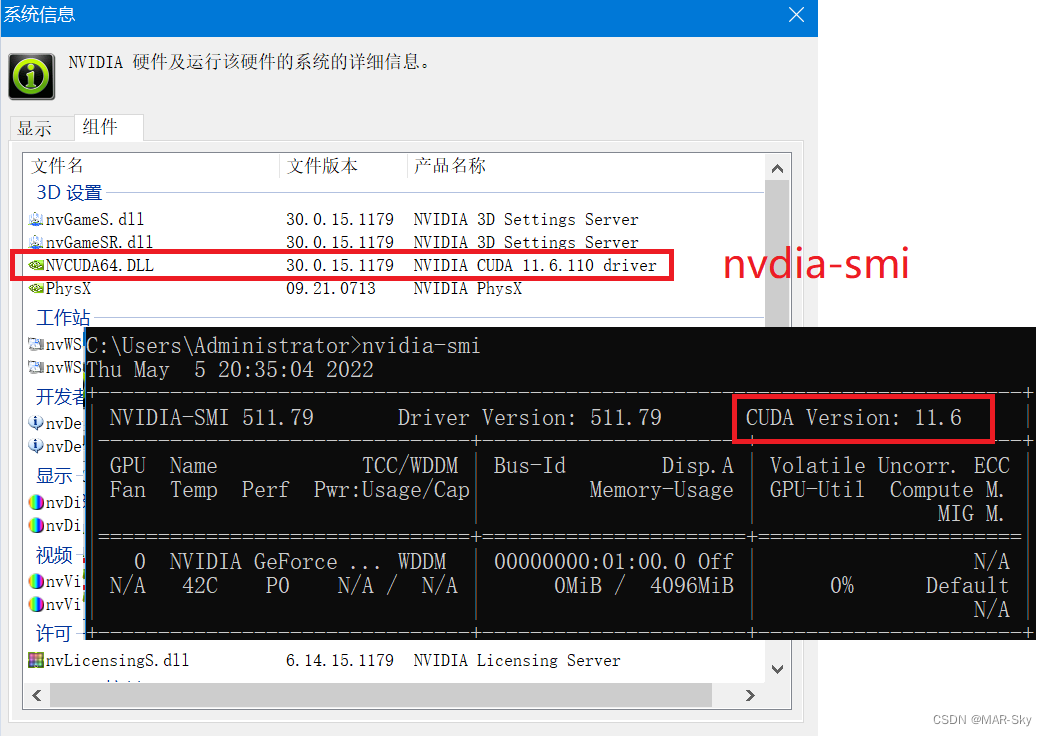This screenshot has width=1047, height=736.
Task: Click the vertical scrollbar down arrow
Action: pyautogui.click(x=777, y=668)
